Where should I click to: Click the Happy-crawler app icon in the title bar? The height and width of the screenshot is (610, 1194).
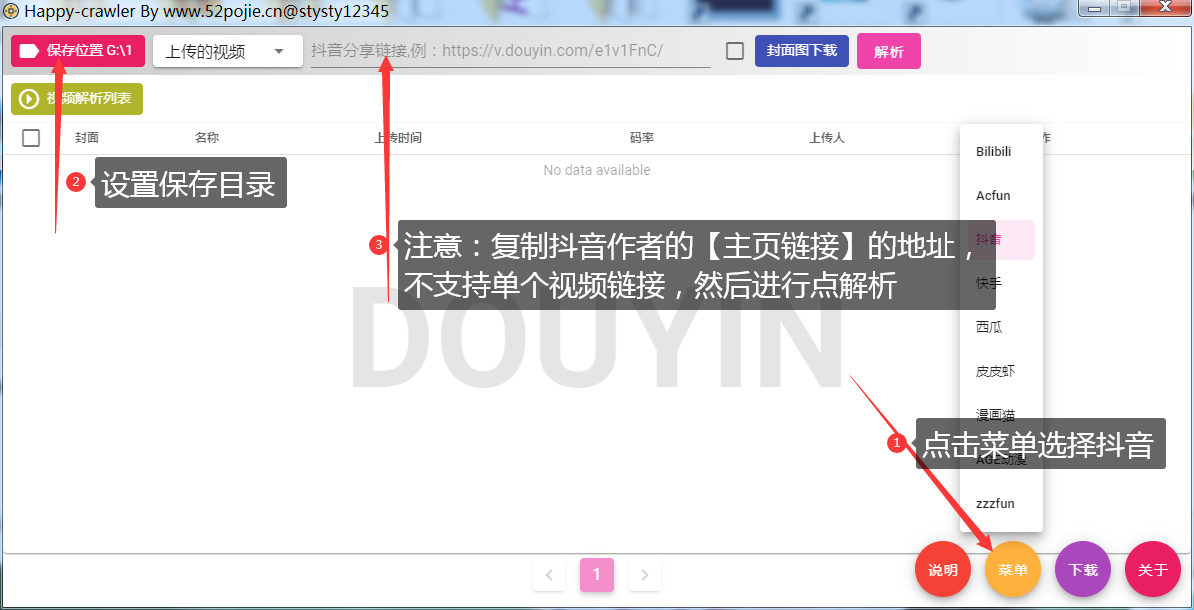pos(11,11)
